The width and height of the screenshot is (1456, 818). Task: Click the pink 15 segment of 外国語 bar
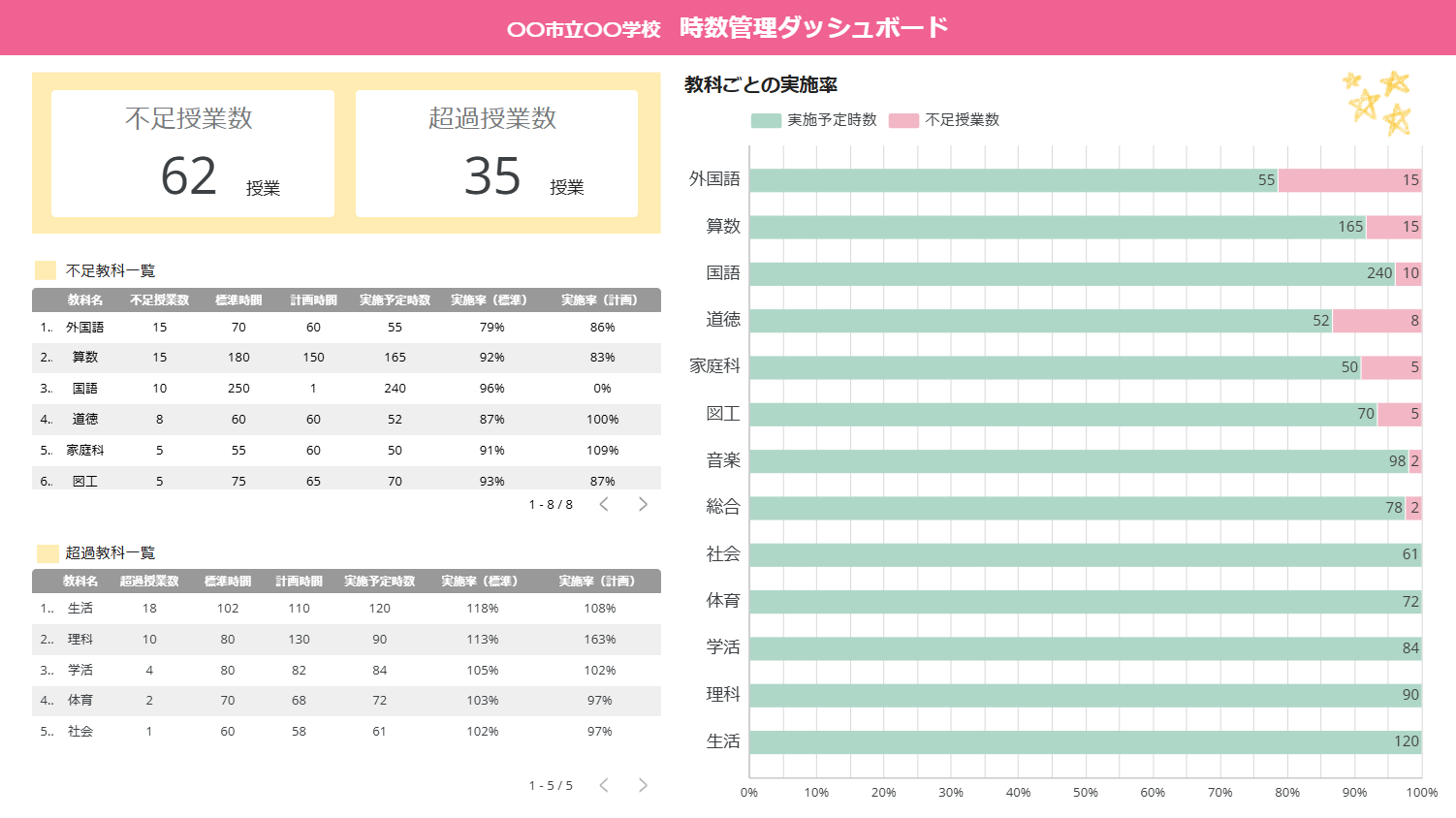(x=1350, y=180)
